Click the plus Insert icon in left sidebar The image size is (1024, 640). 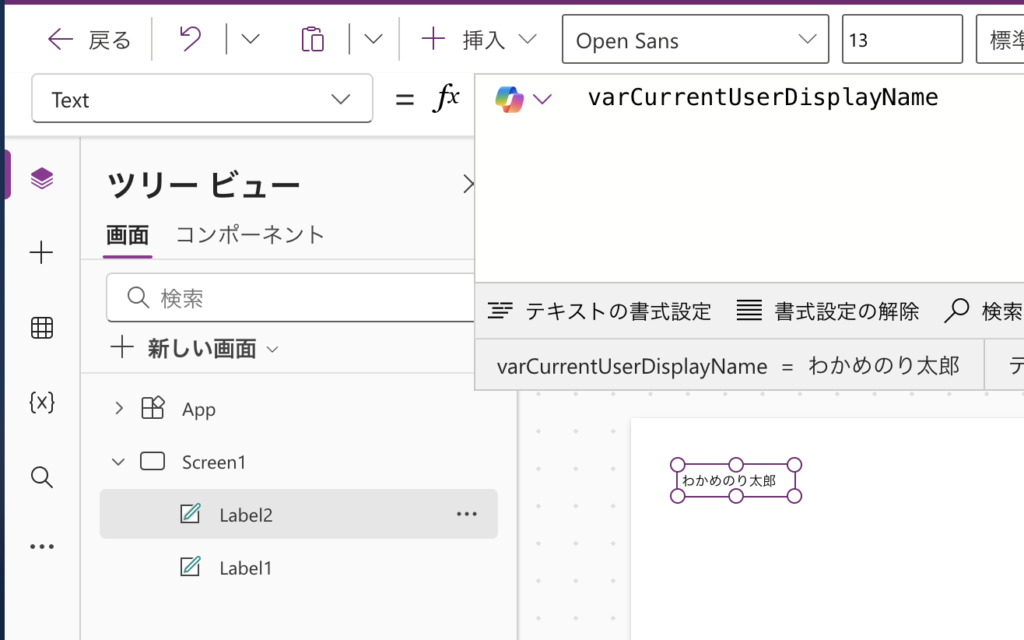coord(41,253)
